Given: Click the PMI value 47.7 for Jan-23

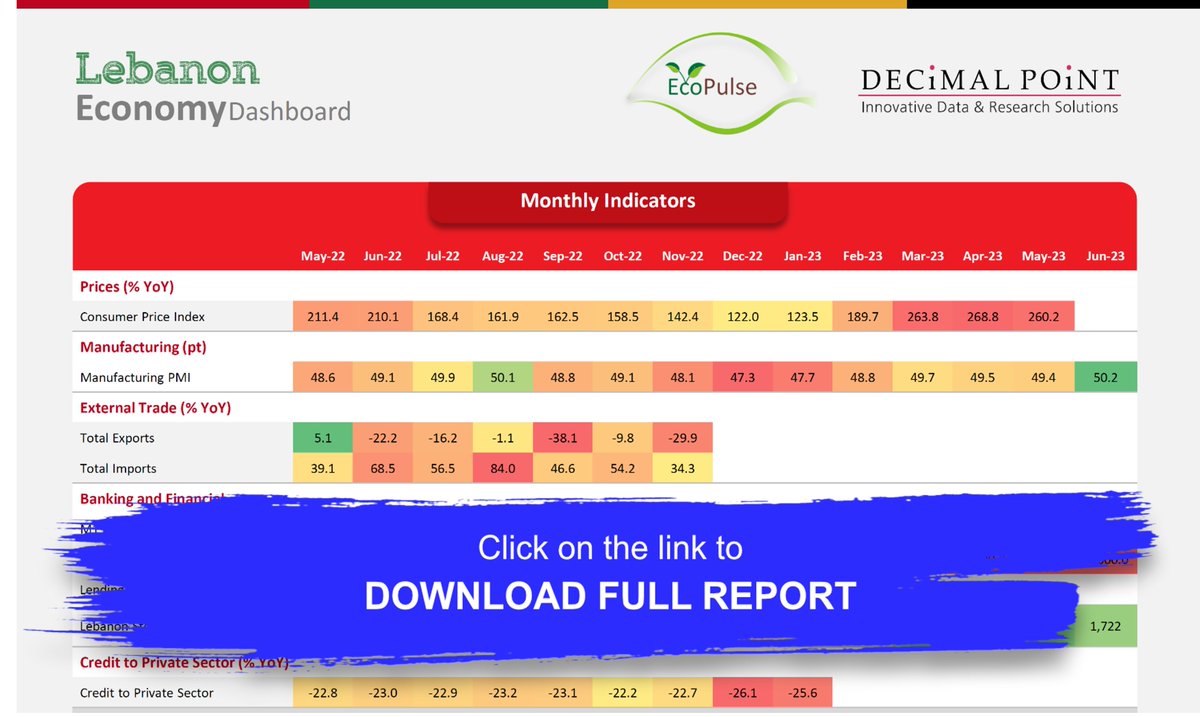Looking at the screenshot, I should pos(802,377).
